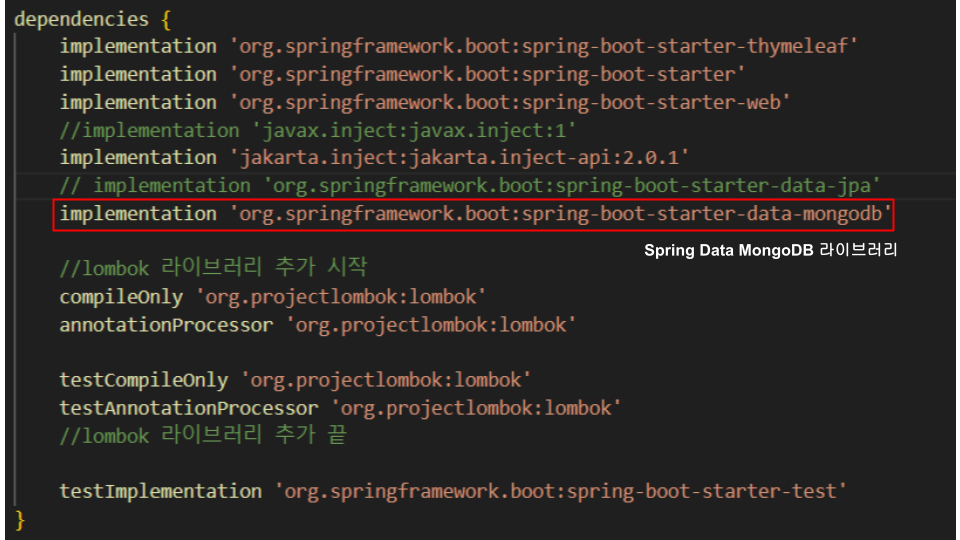Screen dimensions: 960x540
Task: Click the commented javax.inject:javax.inject:1 line
Action: tap(318, 130)
